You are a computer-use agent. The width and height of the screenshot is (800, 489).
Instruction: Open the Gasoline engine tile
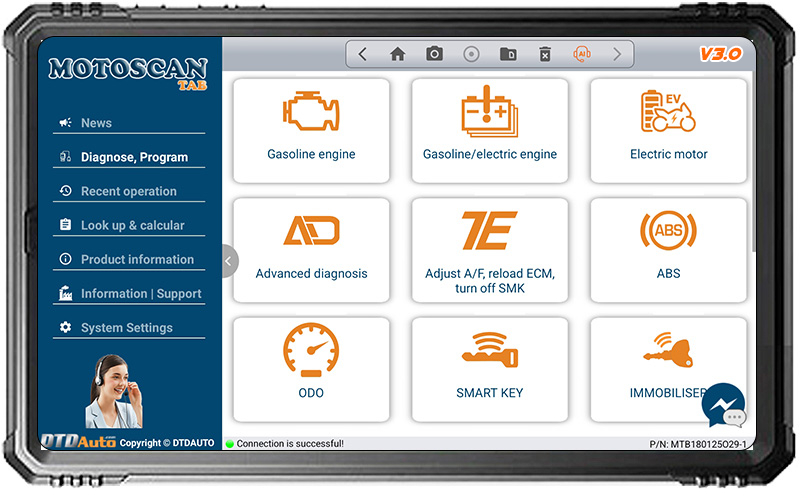311,131
